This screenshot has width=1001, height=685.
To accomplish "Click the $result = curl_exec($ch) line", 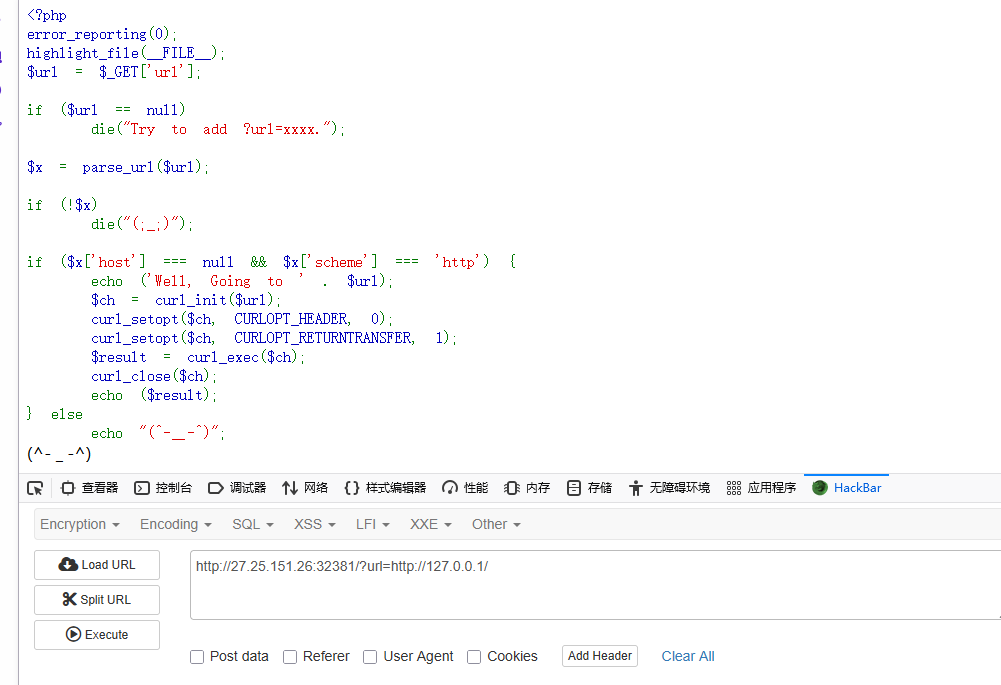I will click(x=198, y=357).
